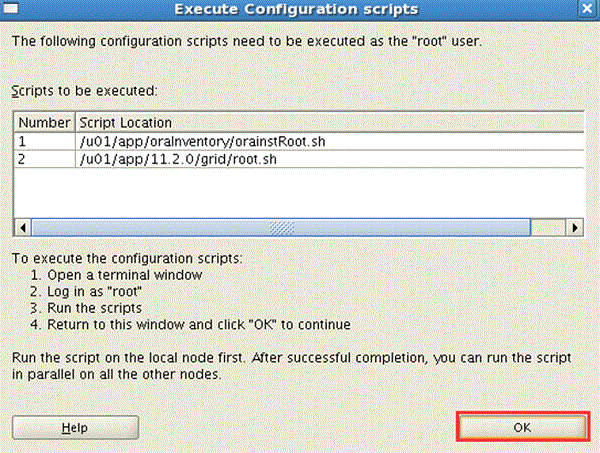Click the "Open a terminal window" instruction
The height and width of the screenshot is (453, 600).
(x=124, y=275)
